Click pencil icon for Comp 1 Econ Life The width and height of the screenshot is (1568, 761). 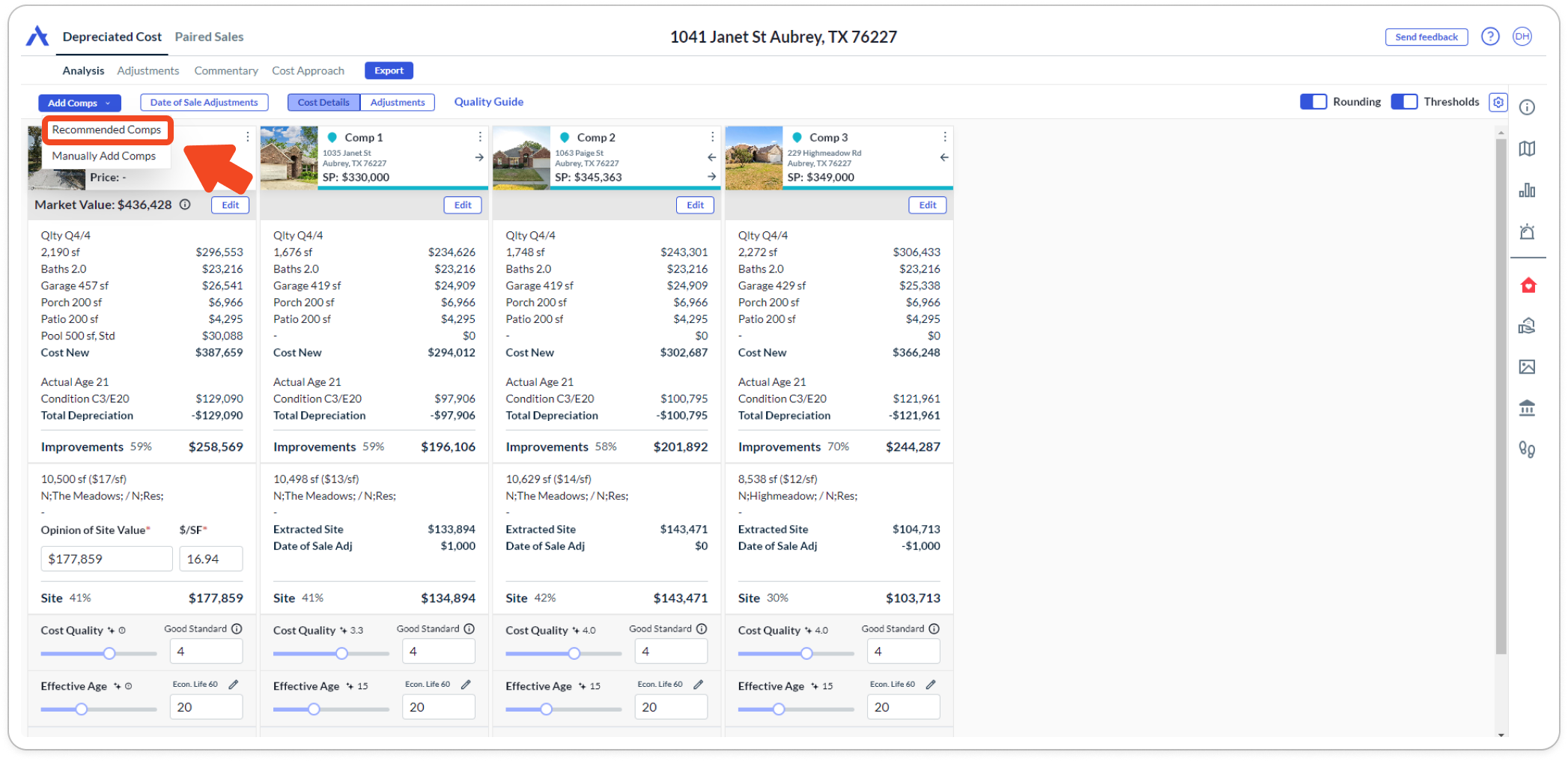[466, 685]
